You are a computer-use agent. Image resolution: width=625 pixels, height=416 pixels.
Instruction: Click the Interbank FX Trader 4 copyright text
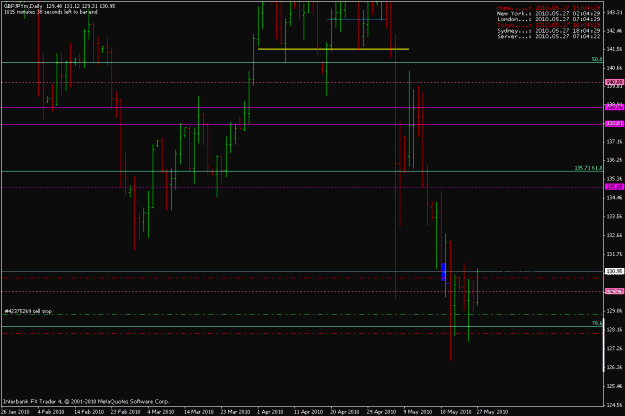(x=86, y=402)
